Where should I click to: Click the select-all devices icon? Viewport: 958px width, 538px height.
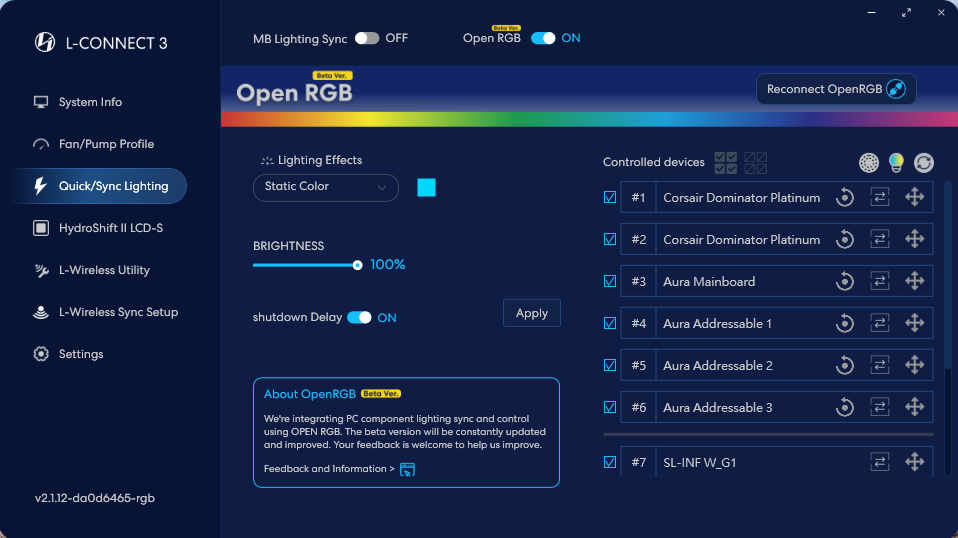tap(726, 162)
